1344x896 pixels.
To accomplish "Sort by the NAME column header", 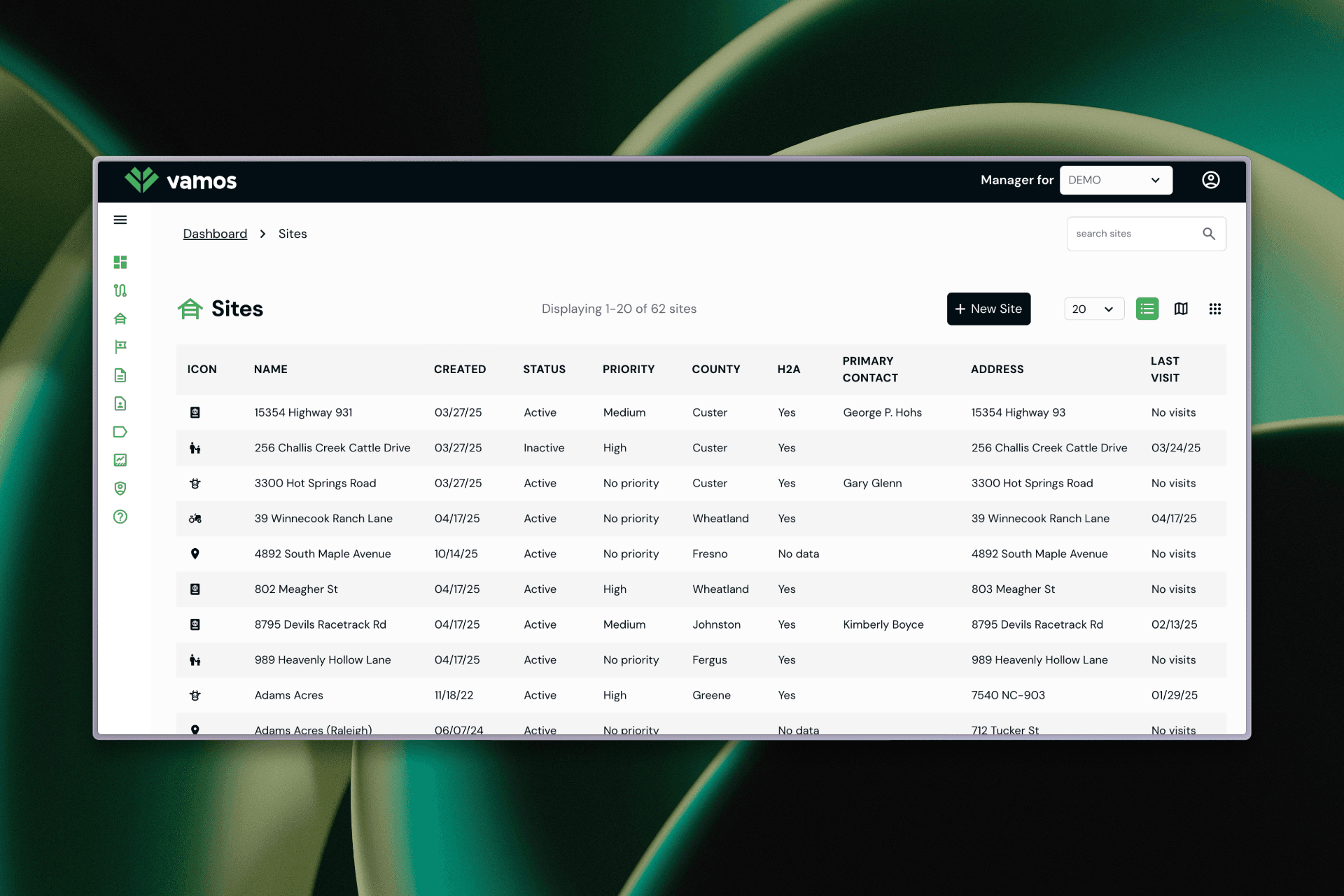I will 270,369.
